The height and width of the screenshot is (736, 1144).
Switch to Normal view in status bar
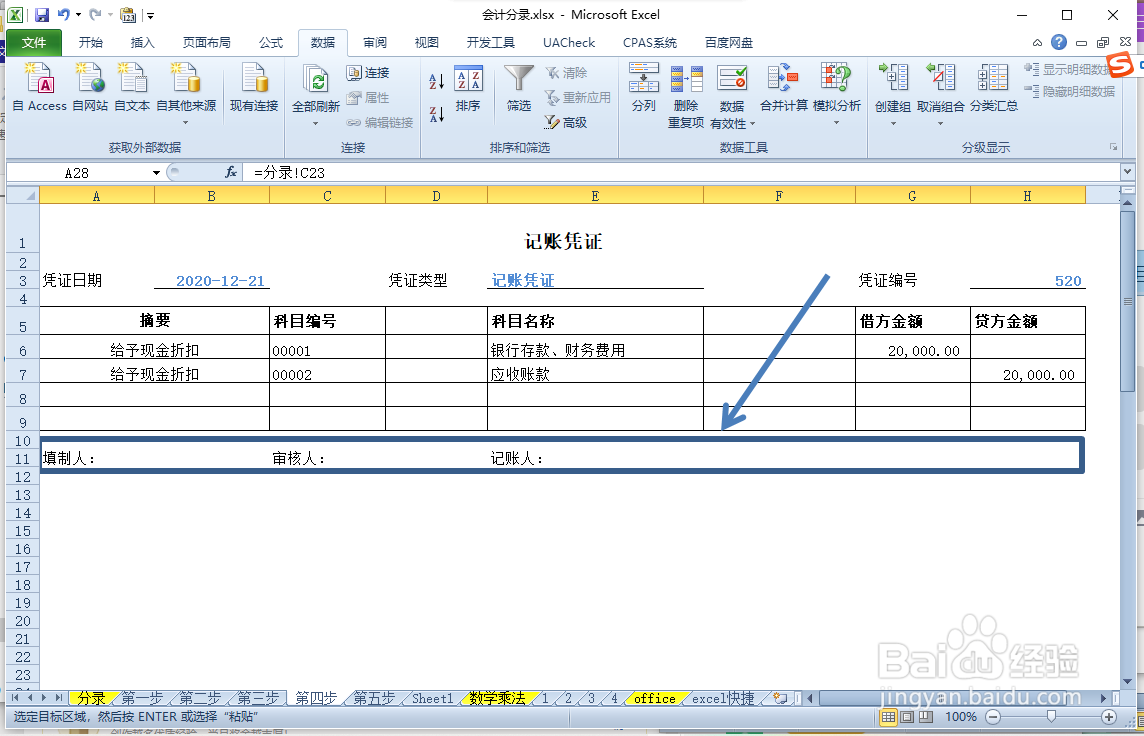click(888, 717)
